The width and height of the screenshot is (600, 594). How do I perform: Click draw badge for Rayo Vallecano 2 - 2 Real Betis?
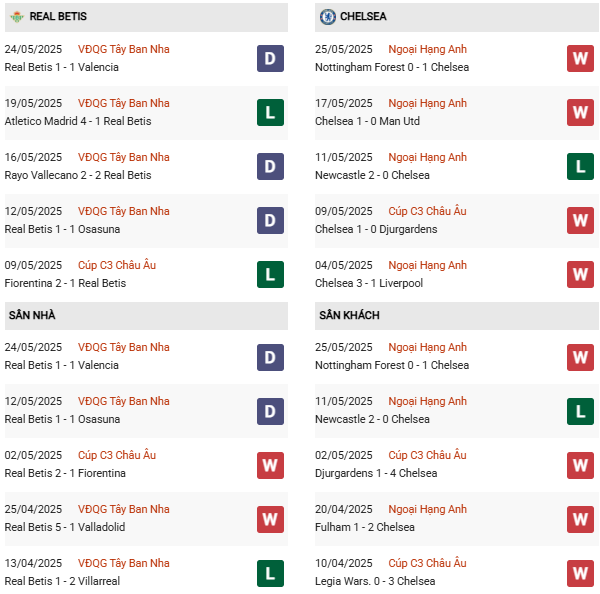click(x=270, y=167)
